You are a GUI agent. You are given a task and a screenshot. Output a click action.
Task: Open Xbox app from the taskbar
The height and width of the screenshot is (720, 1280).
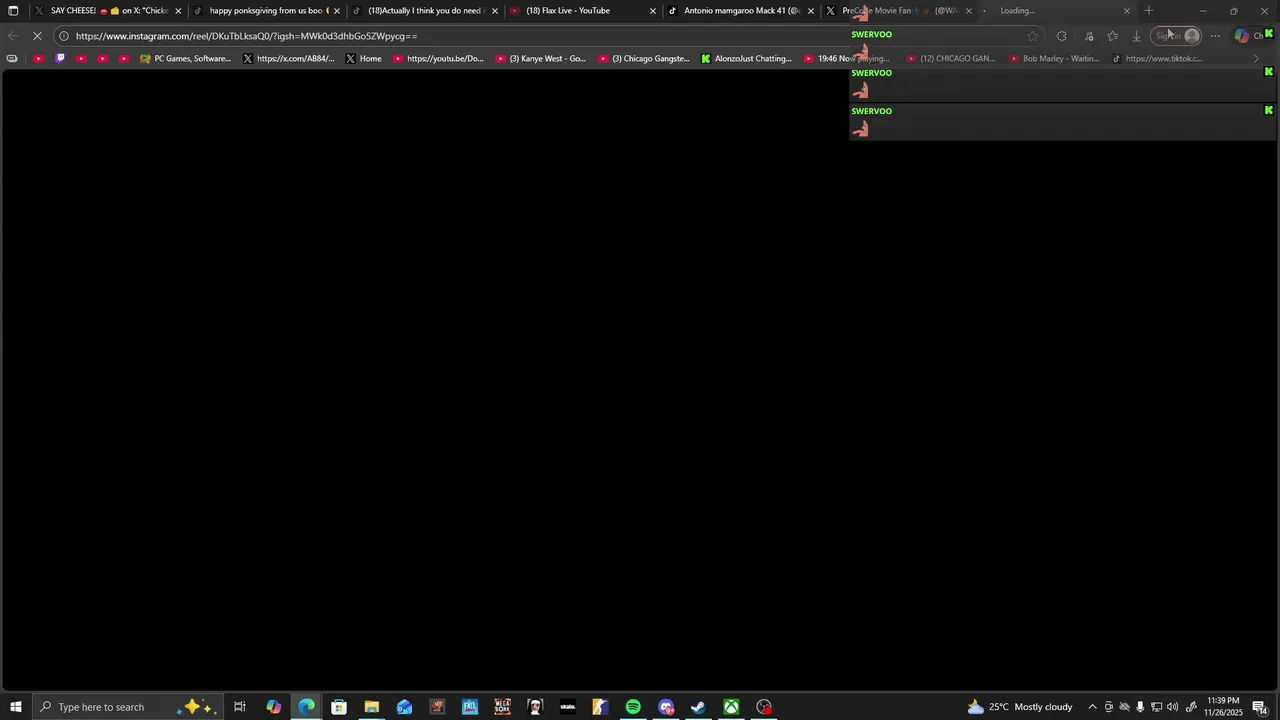coord(731,707)
